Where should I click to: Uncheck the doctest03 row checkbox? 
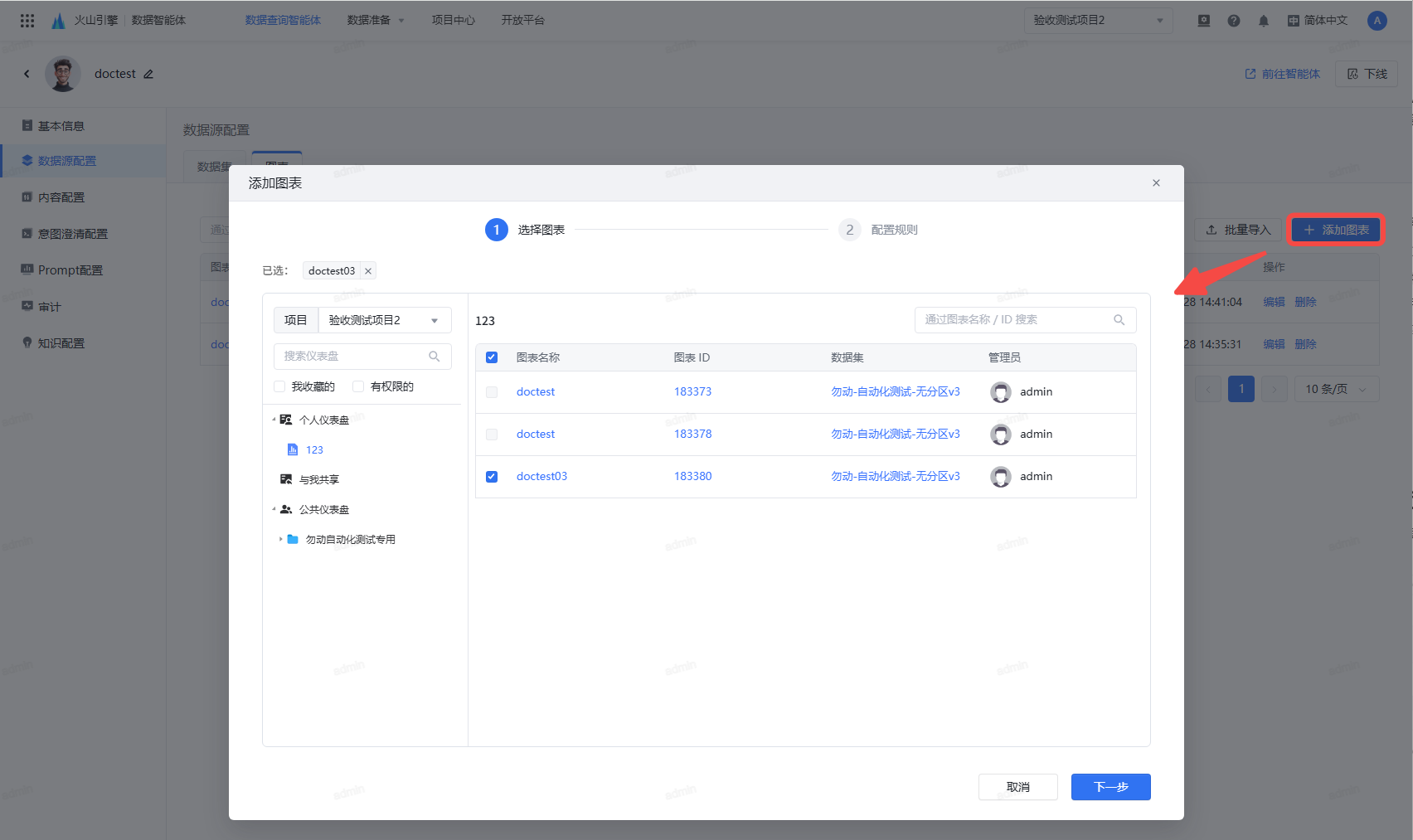[x=492, y=477]
